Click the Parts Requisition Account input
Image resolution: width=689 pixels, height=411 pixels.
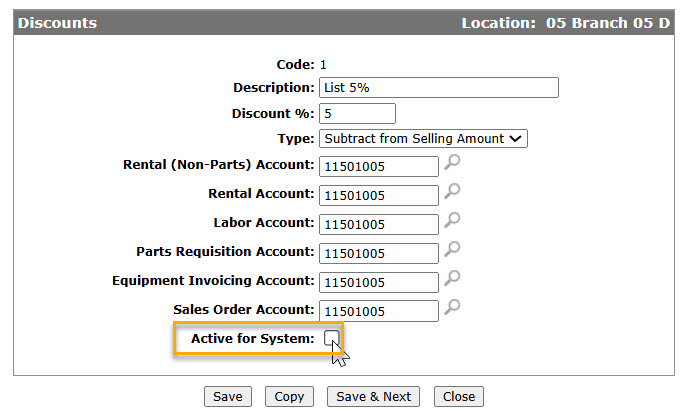coord(379,253)
